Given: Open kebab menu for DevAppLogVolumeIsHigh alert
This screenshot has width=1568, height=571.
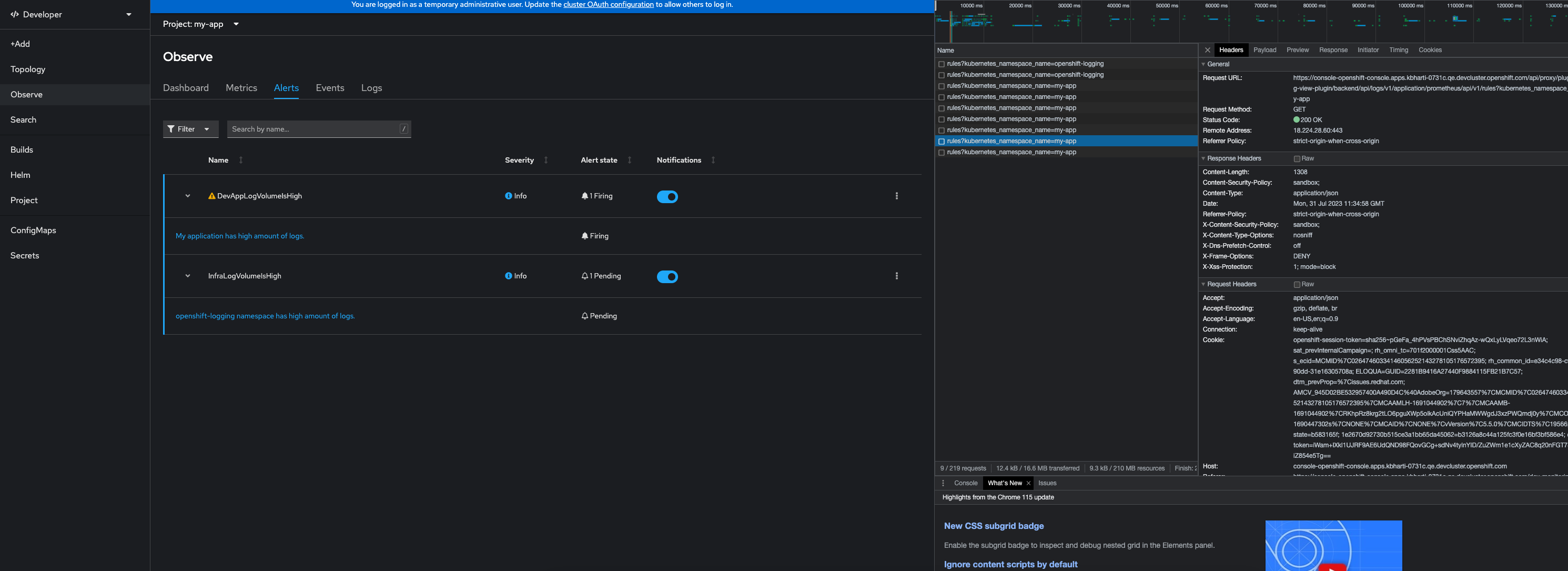Looking at the screenshot, I should coord(896,196).
